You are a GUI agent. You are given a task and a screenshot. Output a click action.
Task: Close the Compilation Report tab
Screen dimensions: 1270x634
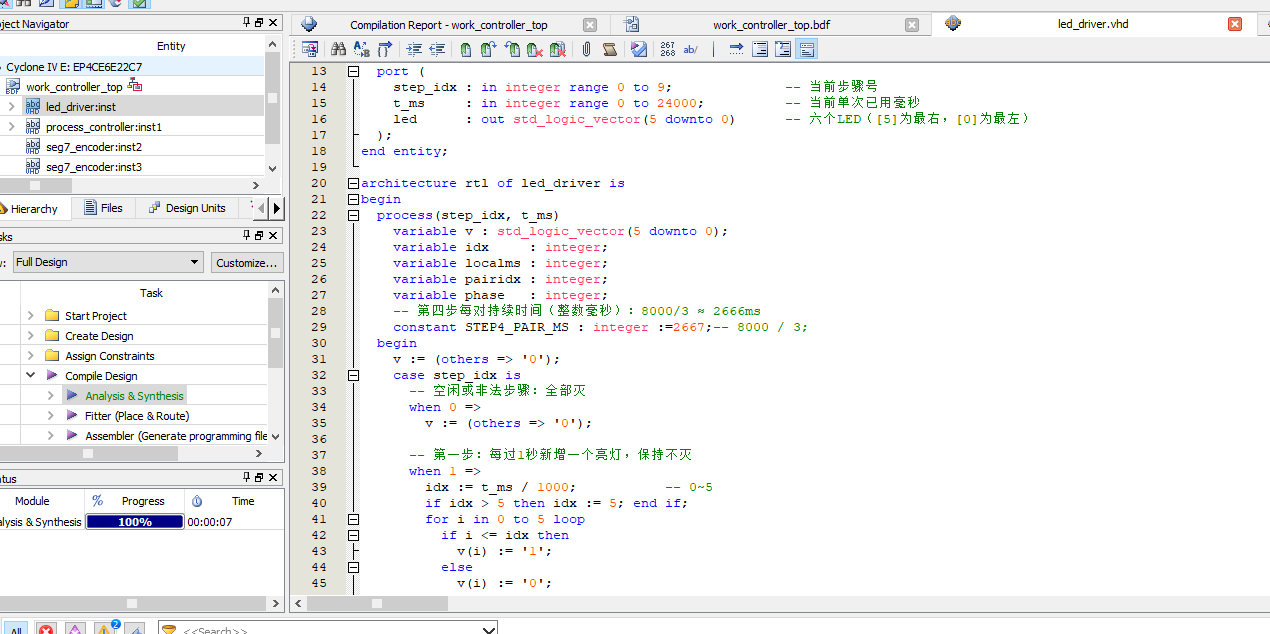tap(590, 25)
